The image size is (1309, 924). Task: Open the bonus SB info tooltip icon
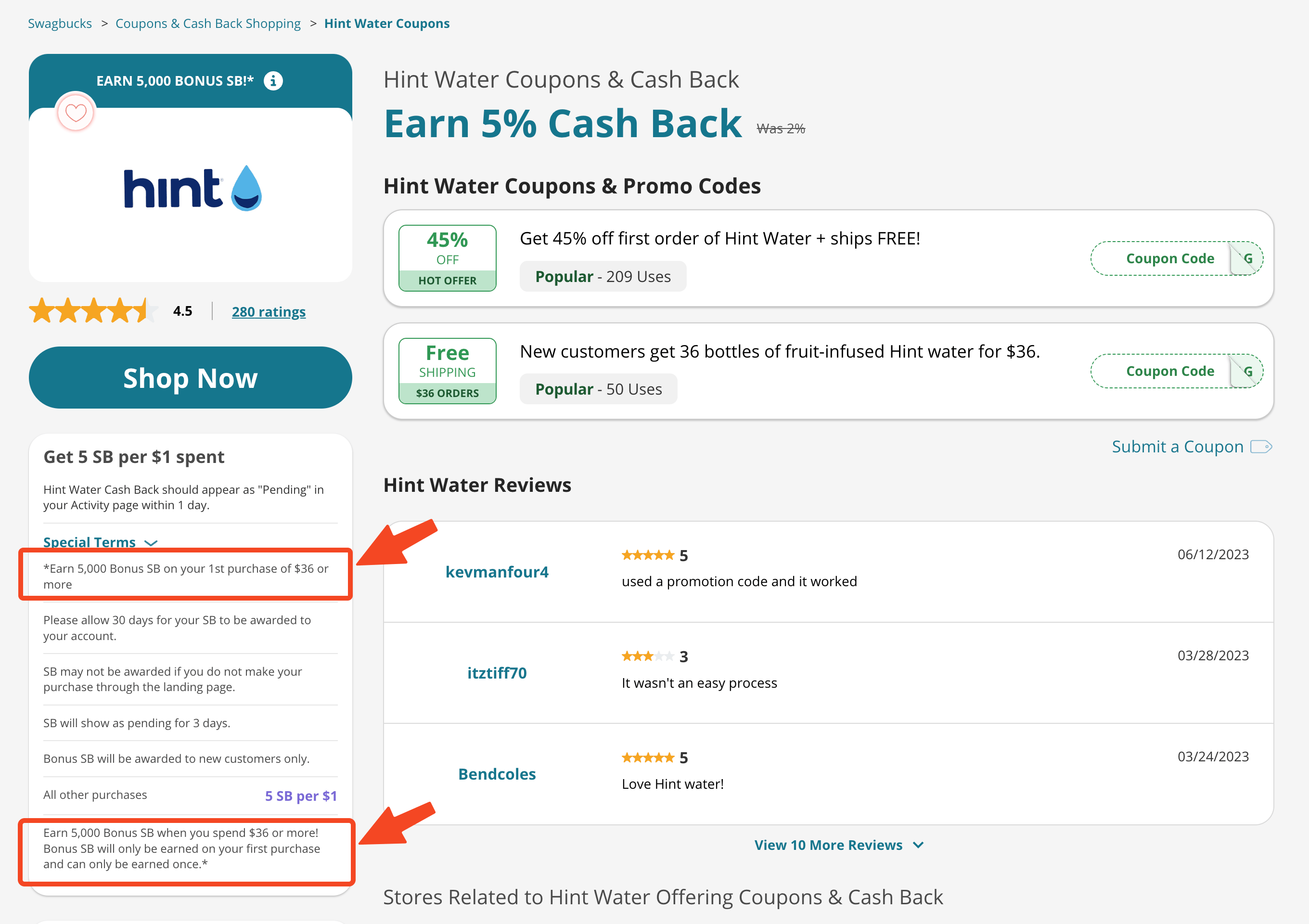coord(274,81)
